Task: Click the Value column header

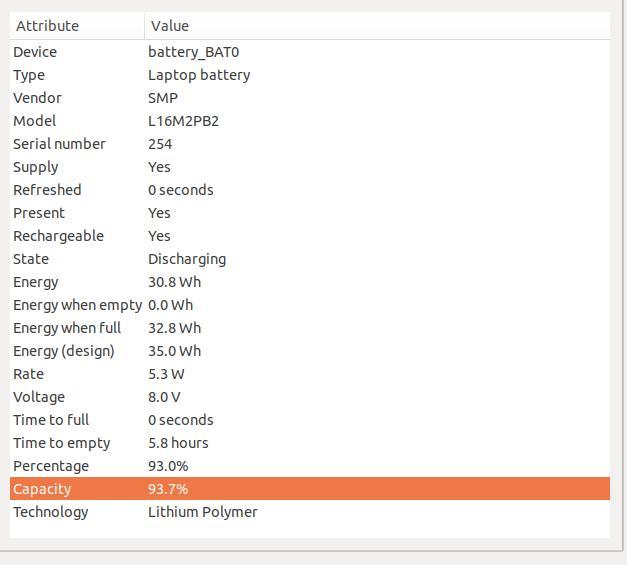Action: click(x=377, y=26)
